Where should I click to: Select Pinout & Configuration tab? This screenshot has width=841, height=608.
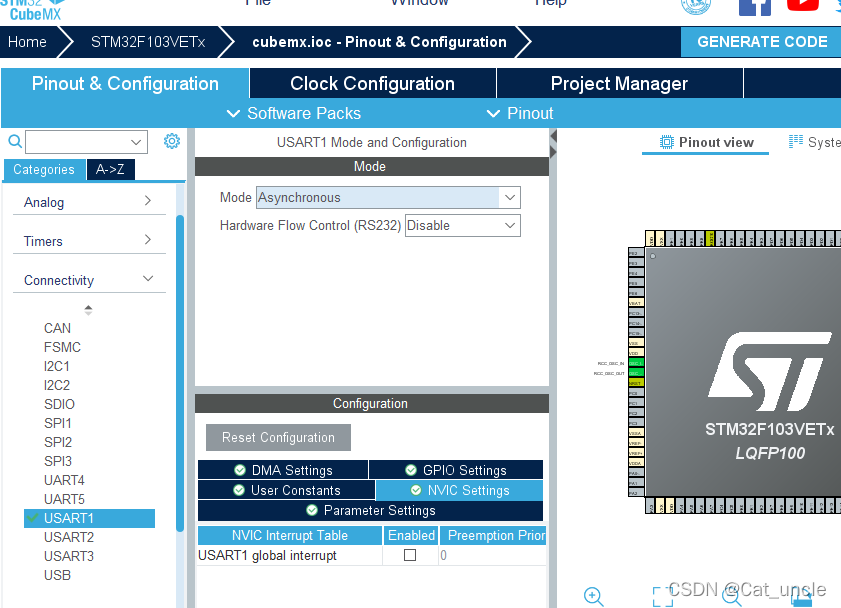(x=125, y=83)
